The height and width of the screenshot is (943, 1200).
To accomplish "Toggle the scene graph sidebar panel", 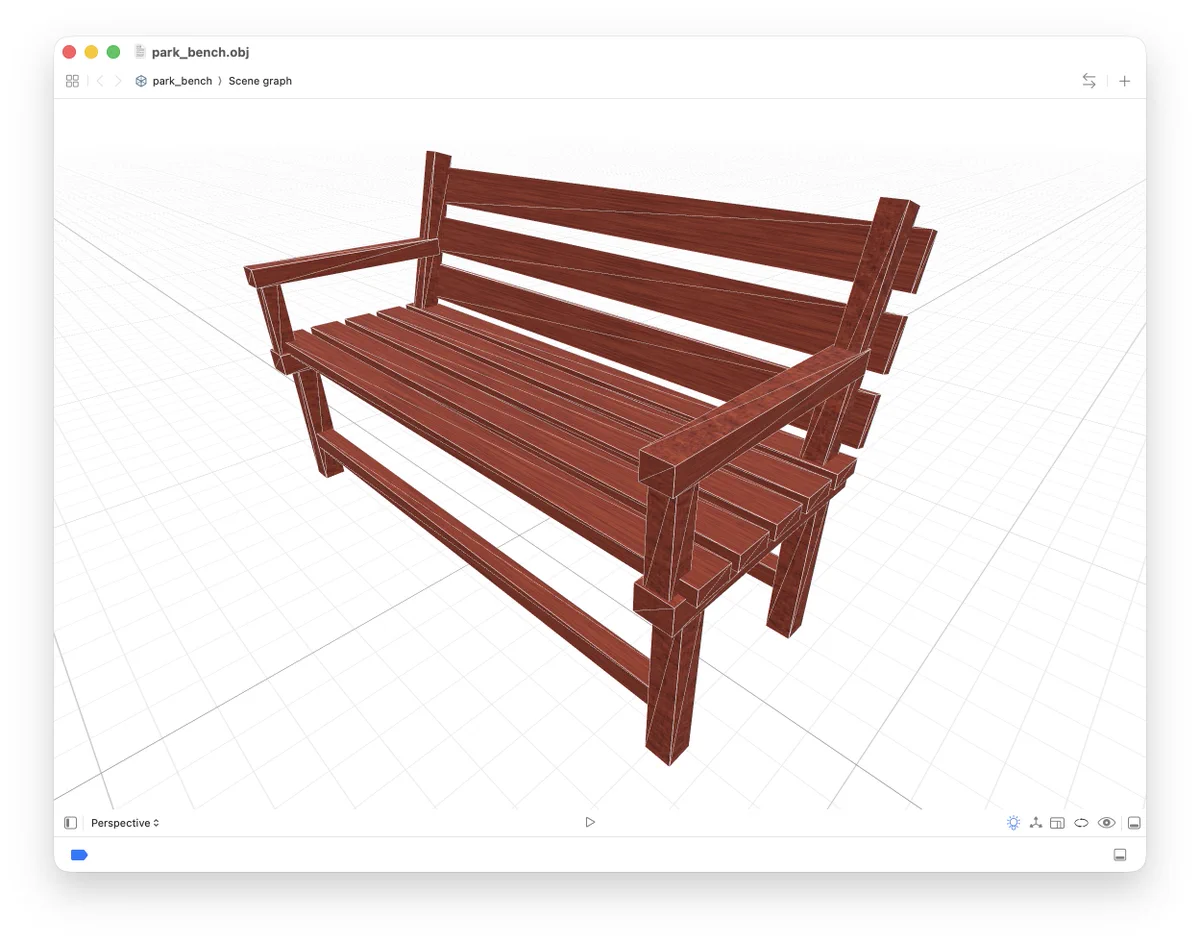I will 70,823.
